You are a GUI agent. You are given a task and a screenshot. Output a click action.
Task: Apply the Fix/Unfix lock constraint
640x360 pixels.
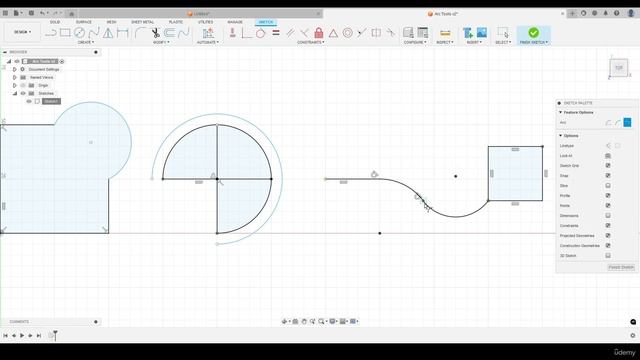coord(319,33)
